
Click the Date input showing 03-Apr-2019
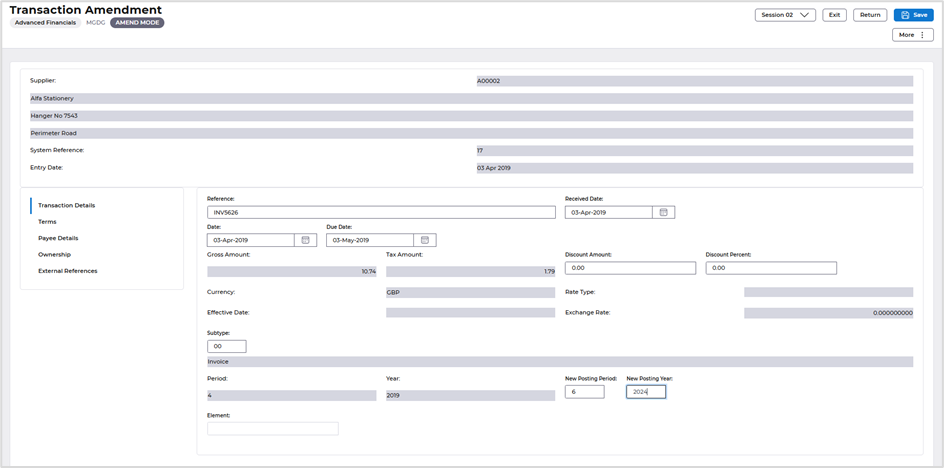250,240
